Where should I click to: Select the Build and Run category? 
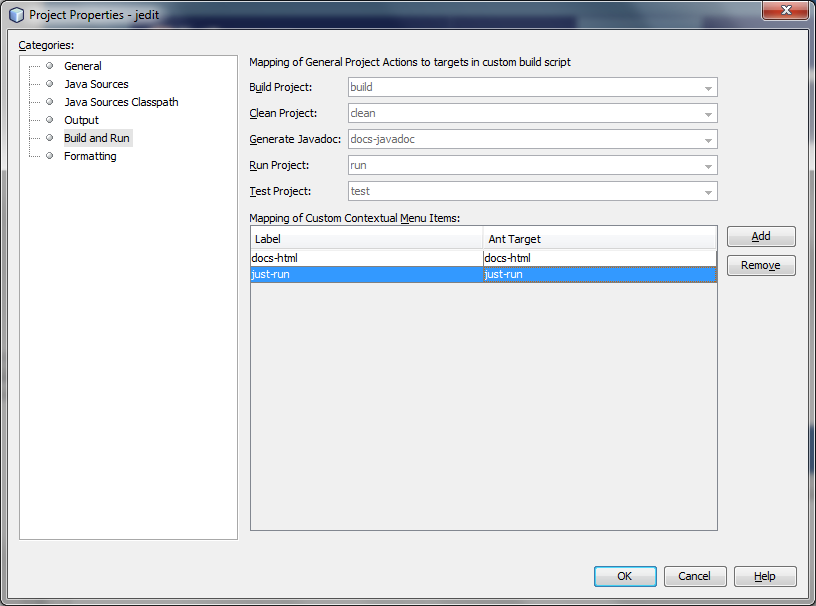click(x=97, y=138)
